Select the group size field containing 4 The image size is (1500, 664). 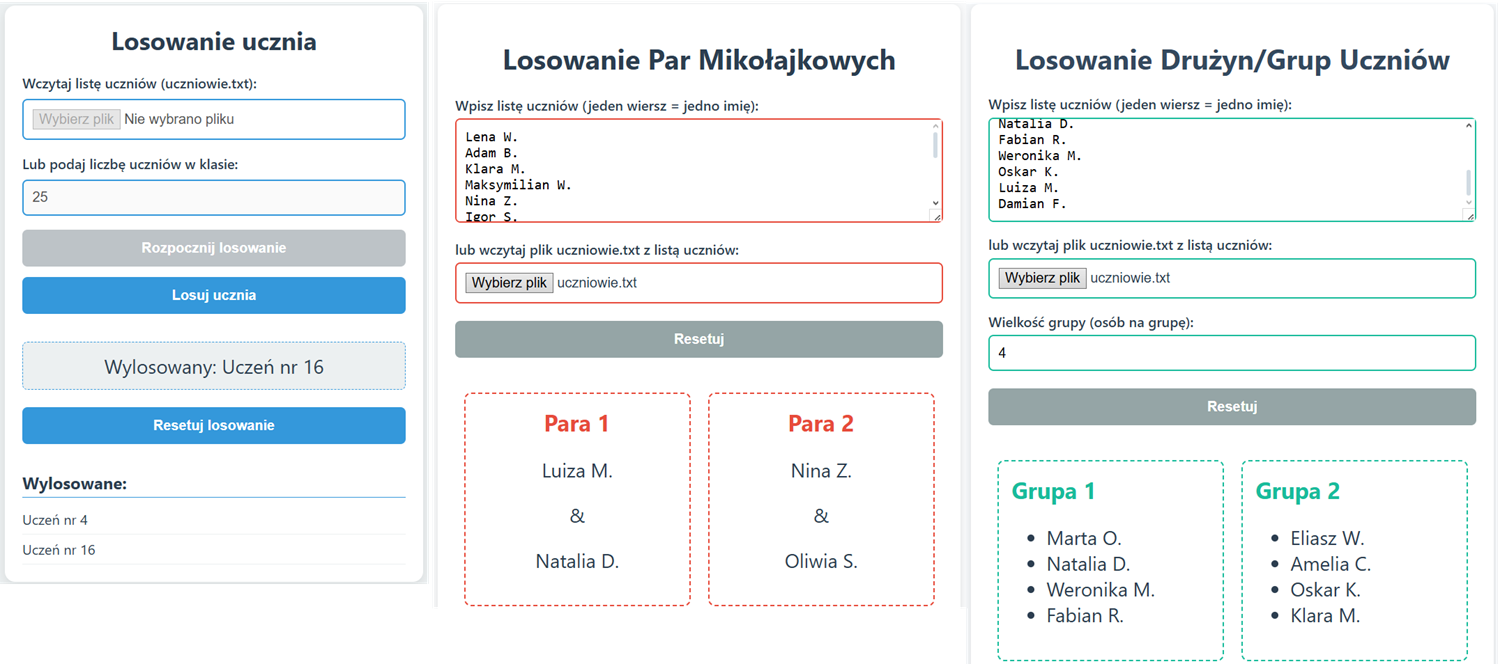coord(1231,353)
